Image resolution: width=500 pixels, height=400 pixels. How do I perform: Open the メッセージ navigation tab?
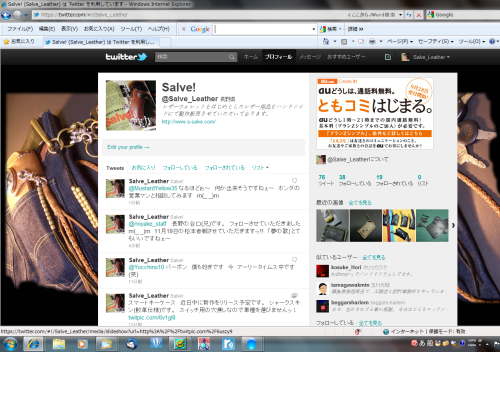(x=310, y=57)
